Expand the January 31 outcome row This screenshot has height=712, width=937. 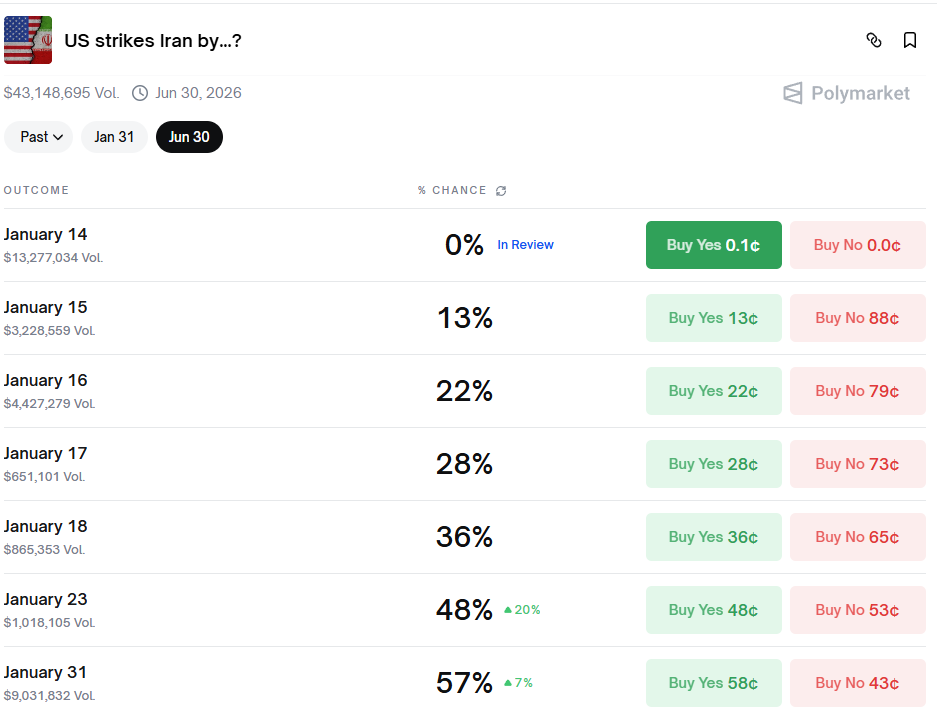point(200,683)
